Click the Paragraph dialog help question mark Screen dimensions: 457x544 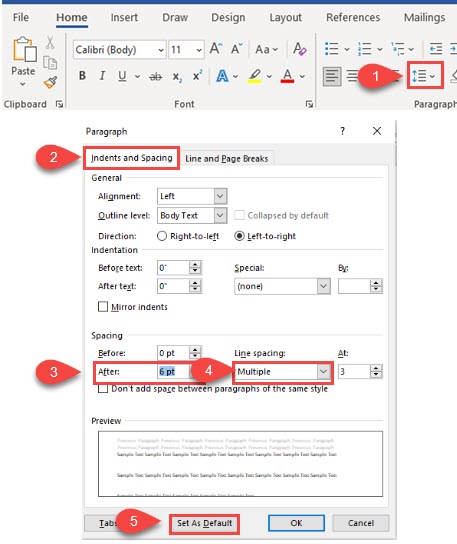click(342, 131)
